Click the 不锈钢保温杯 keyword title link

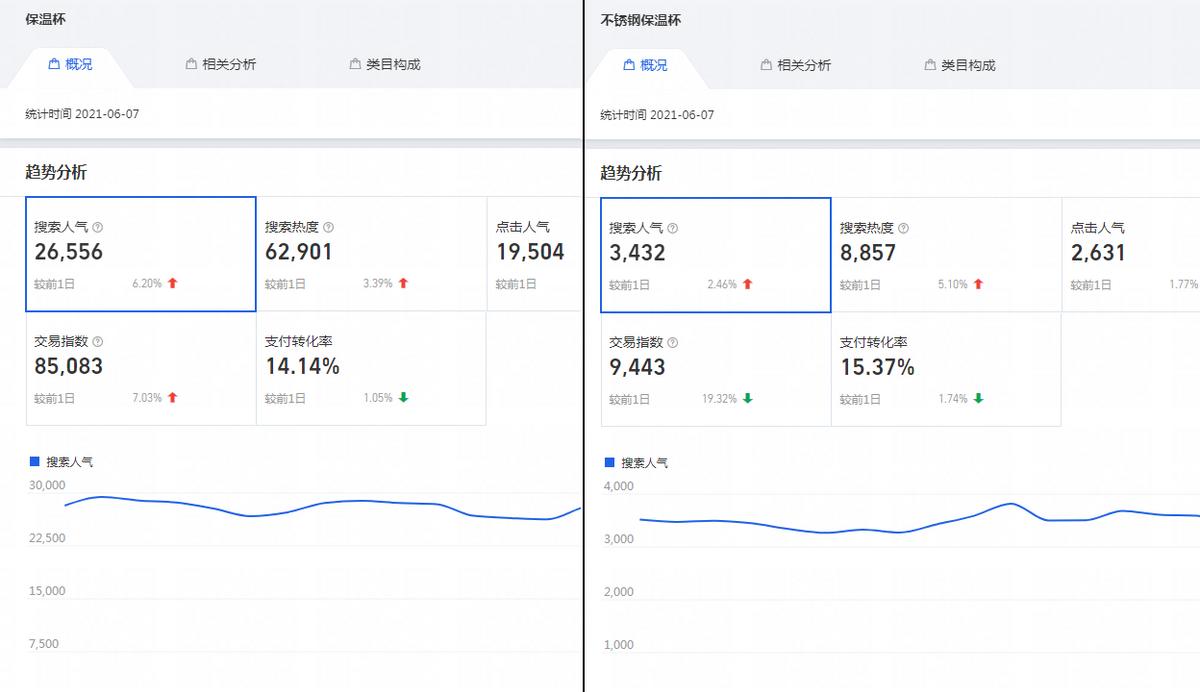pyautogui.click(x=640, y=19)
